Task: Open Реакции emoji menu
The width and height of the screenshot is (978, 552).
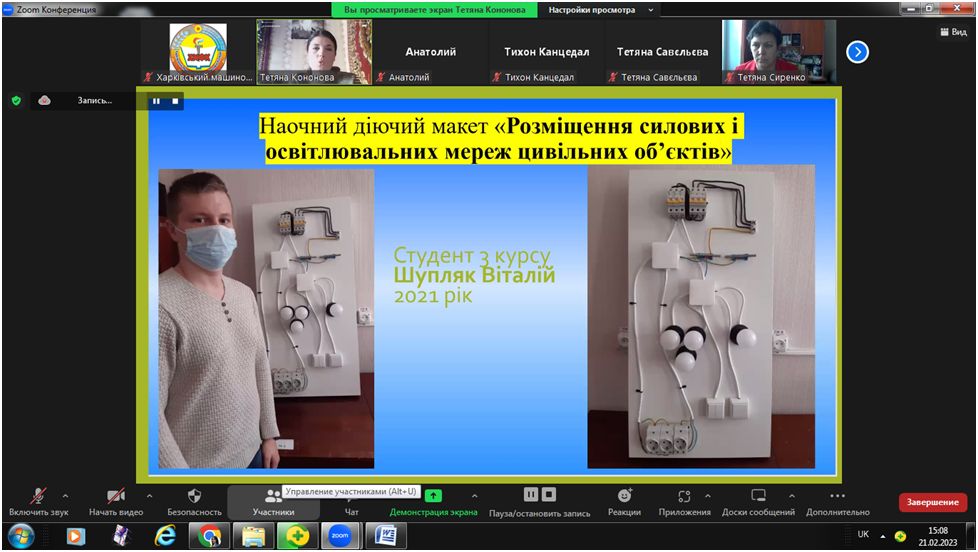Action: pos(624,501)
